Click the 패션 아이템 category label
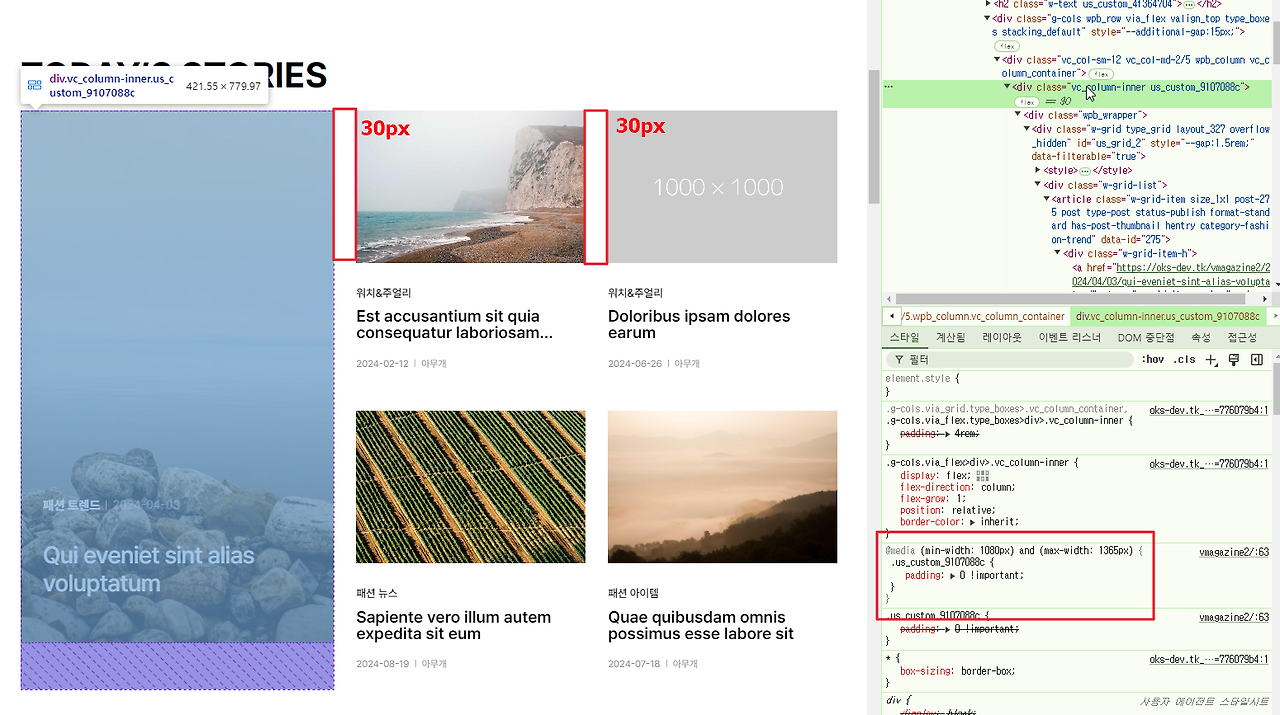Screen dimensions: 1280x715 tap(633, 593)
